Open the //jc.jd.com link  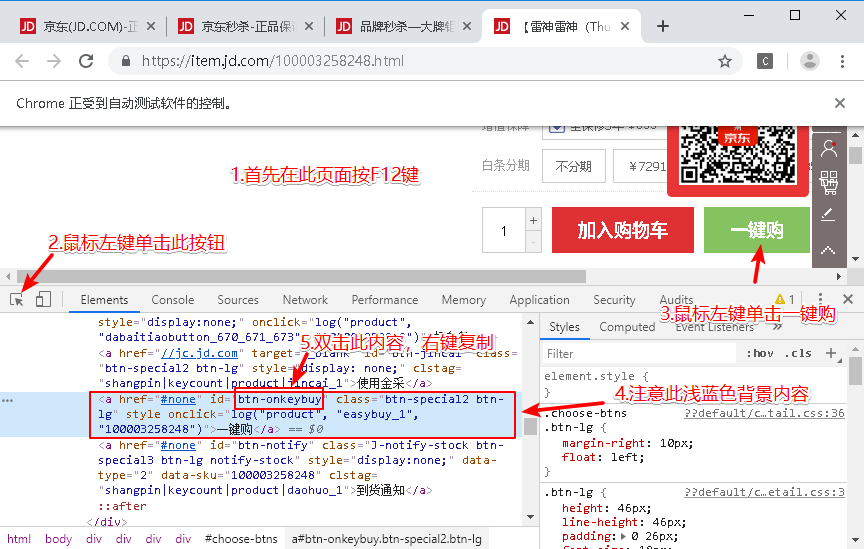[199, 353]
